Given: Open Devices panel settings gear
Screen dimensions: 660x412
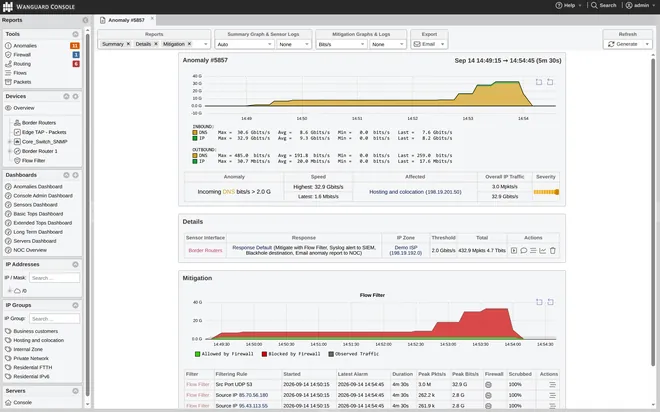Looking at the screenshot, I should 75,96.
